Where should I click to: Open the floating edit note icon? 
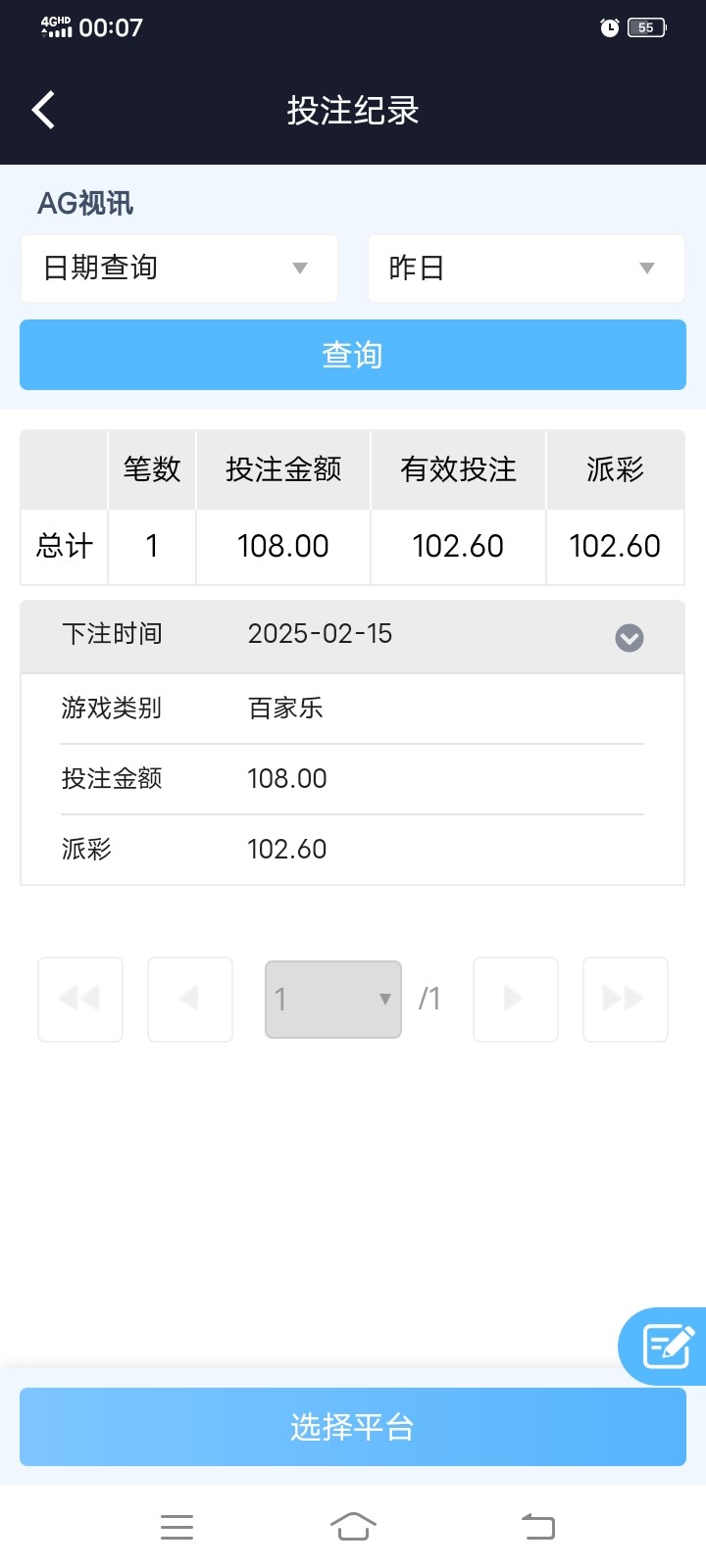point(668,1346)
